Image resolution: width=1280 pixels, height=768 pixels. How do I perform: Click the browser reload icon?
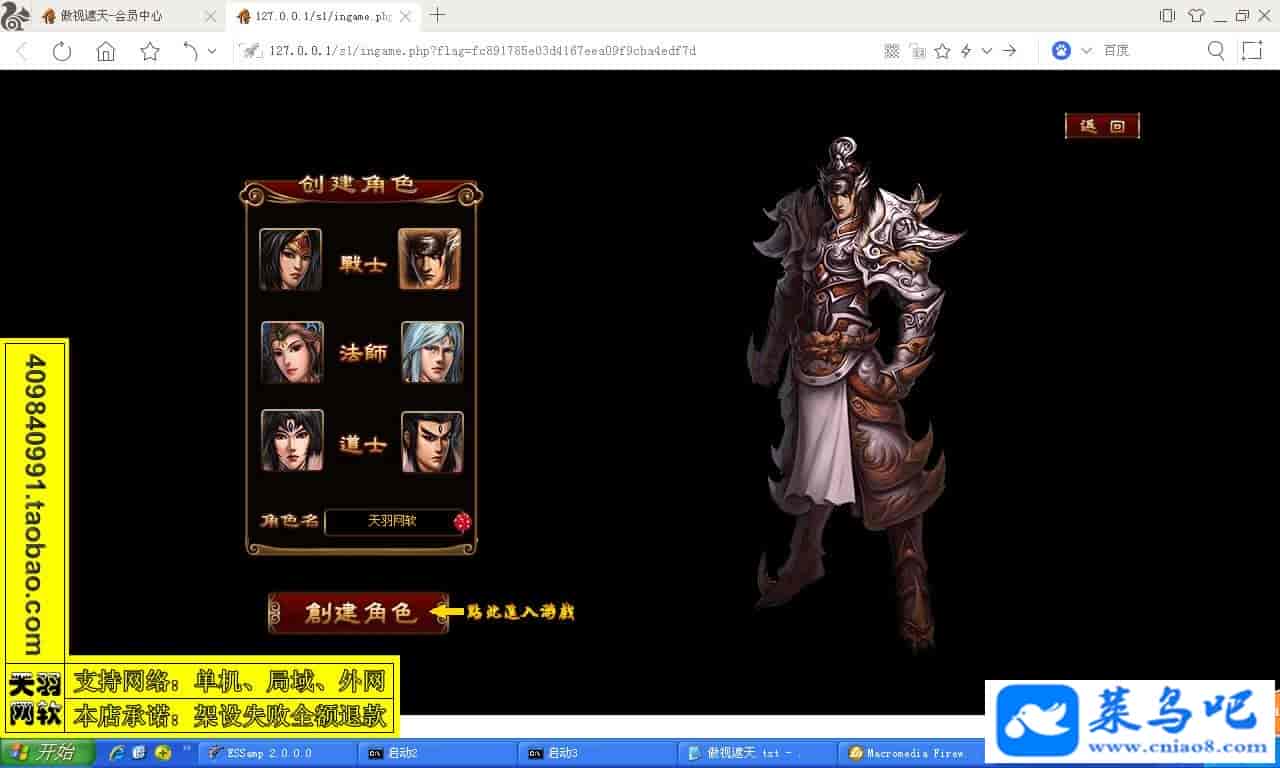pos(62,51)
